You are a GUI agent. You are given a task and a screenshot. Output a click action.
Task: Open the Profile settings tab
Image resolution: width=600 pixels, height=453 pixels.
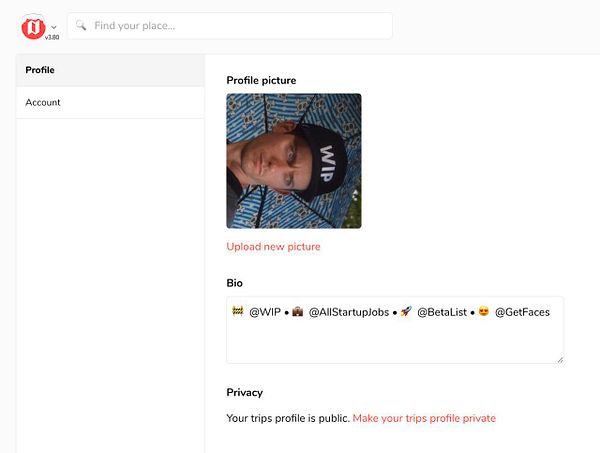point(40,70)
